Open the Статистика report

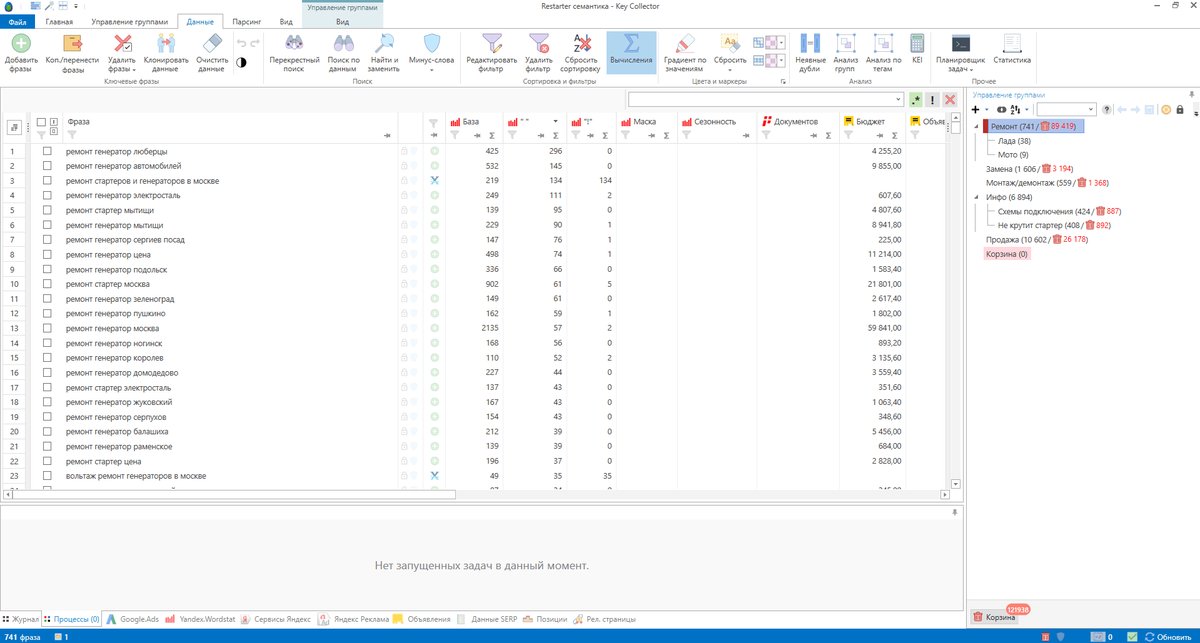coord(1012,49)
